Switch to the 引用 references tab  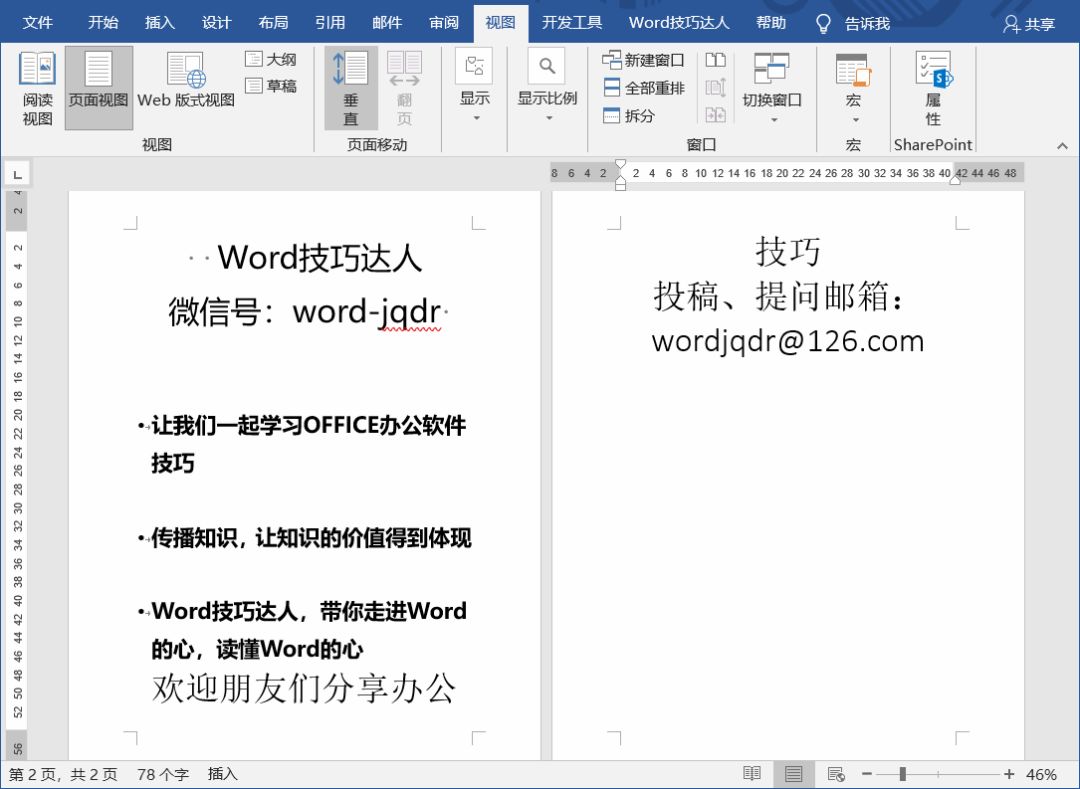pyautogui.click(x=330, y=23)
